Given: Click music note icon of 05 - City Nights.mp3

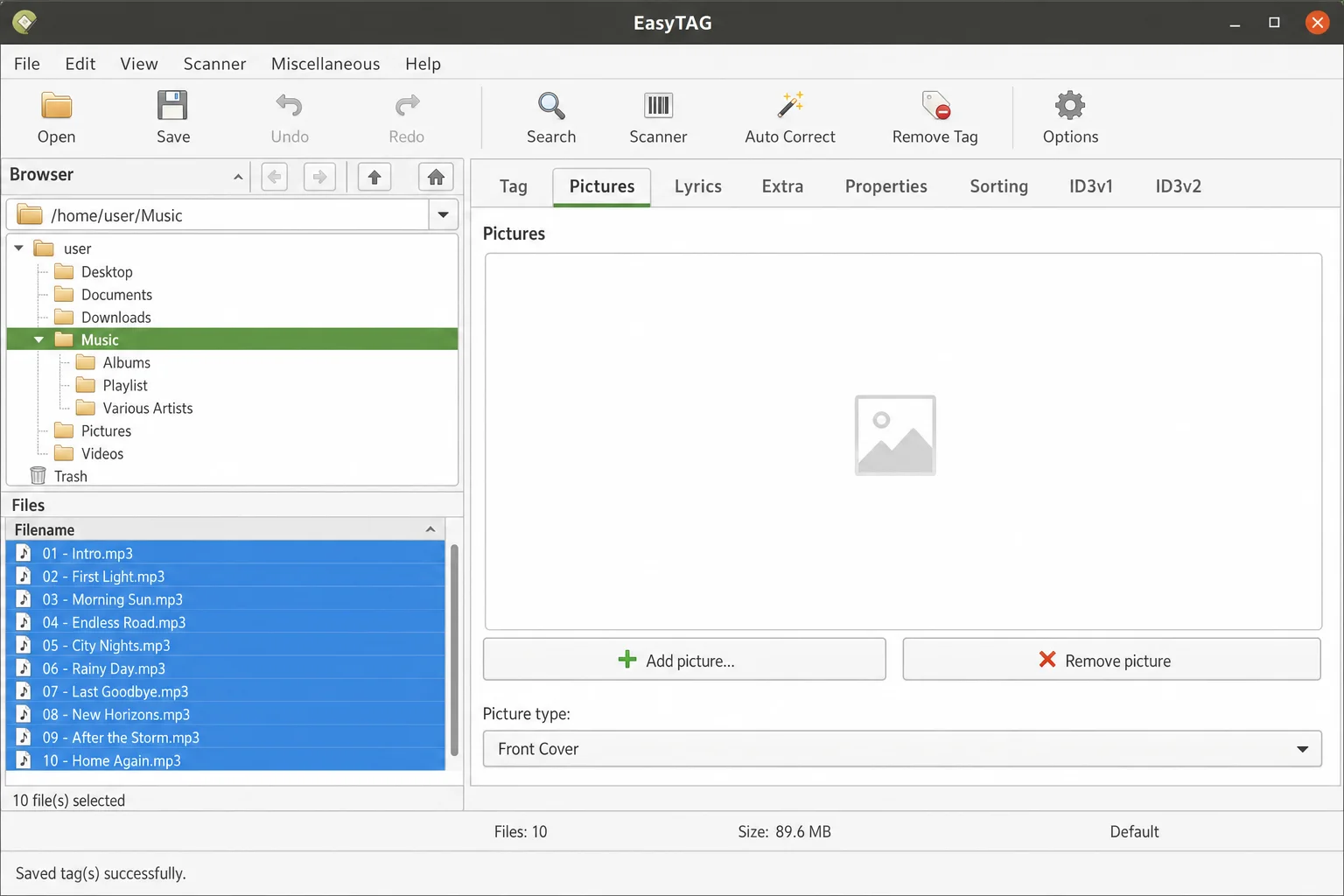Looking at the screenshot, I should click(x=24, y=645).
